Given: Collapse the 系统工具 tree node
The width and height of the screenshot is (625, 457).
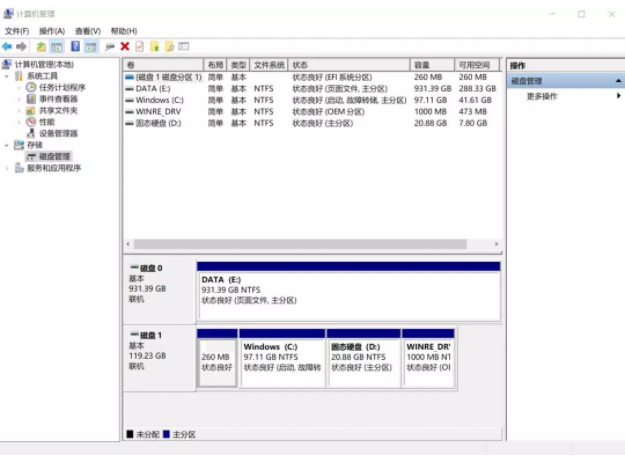Looking at the screenshot, I should (7, 76).
